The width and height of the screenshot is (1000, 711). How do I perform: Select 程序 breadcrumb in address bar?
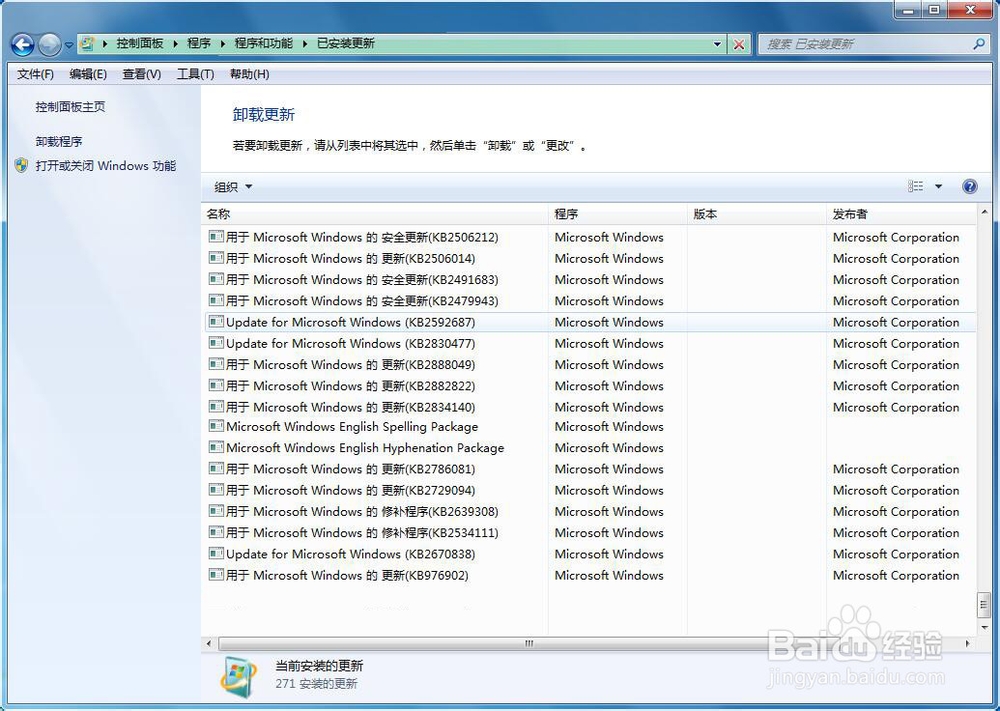point(198,43)
